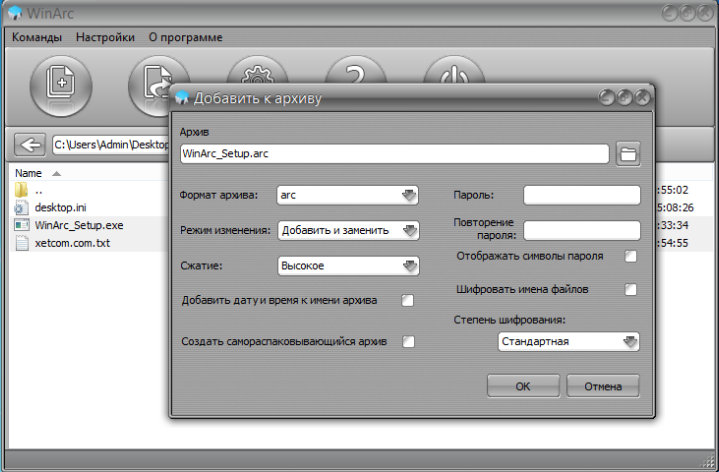Click the archive name field WinArc_Setup.arc

(x=394, y=154)
